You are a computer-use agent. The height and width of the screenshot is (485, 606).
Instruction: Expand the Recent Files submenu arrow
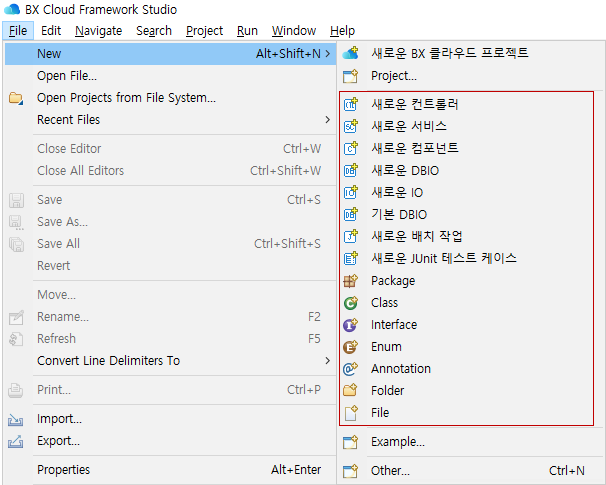click(x=327, y=120)
